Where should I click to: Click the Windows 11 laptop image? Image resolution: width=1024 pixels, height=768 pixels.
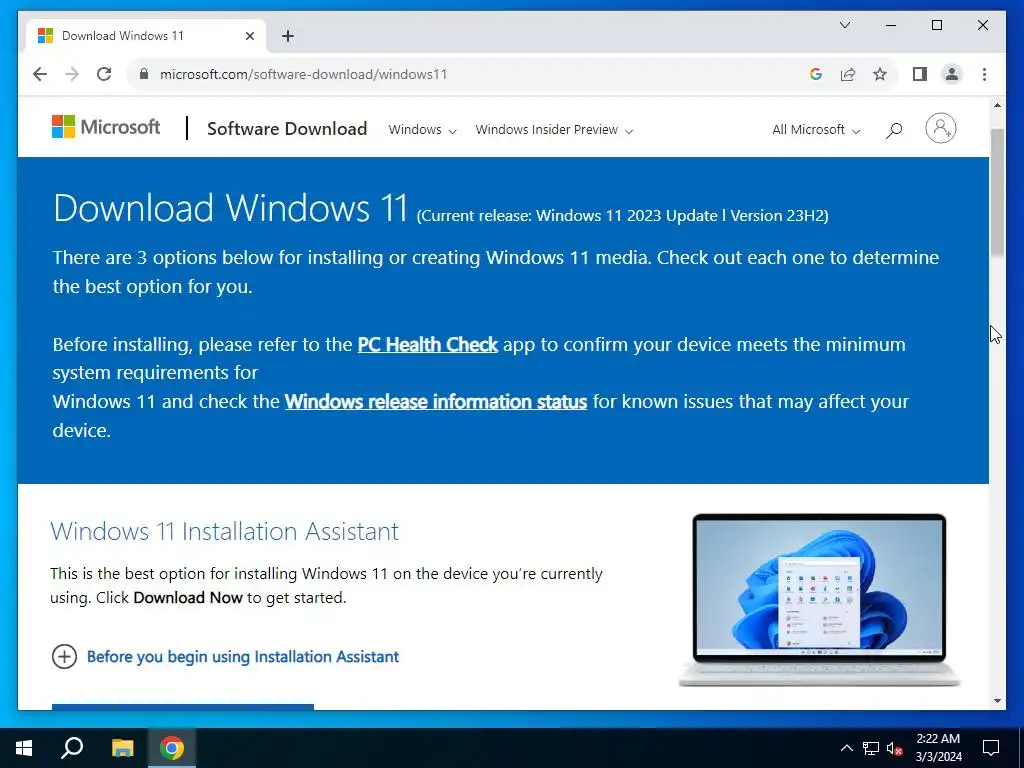pyautogui.click(x=819, y=600)
